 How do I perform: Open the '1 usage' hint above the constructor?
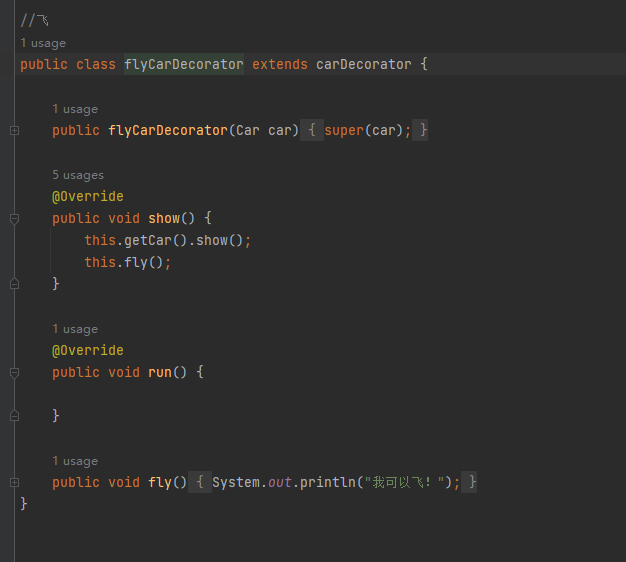click(75, 109)
